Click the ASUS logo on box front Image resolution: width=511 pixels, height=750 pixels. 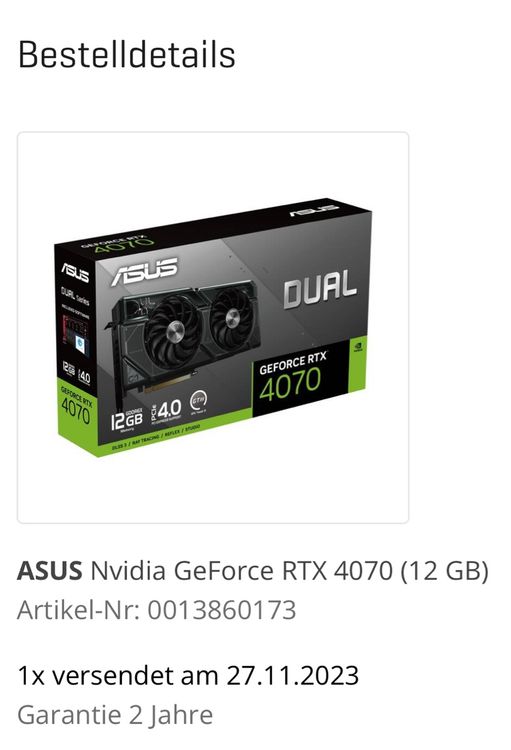[x=144, y=272]
